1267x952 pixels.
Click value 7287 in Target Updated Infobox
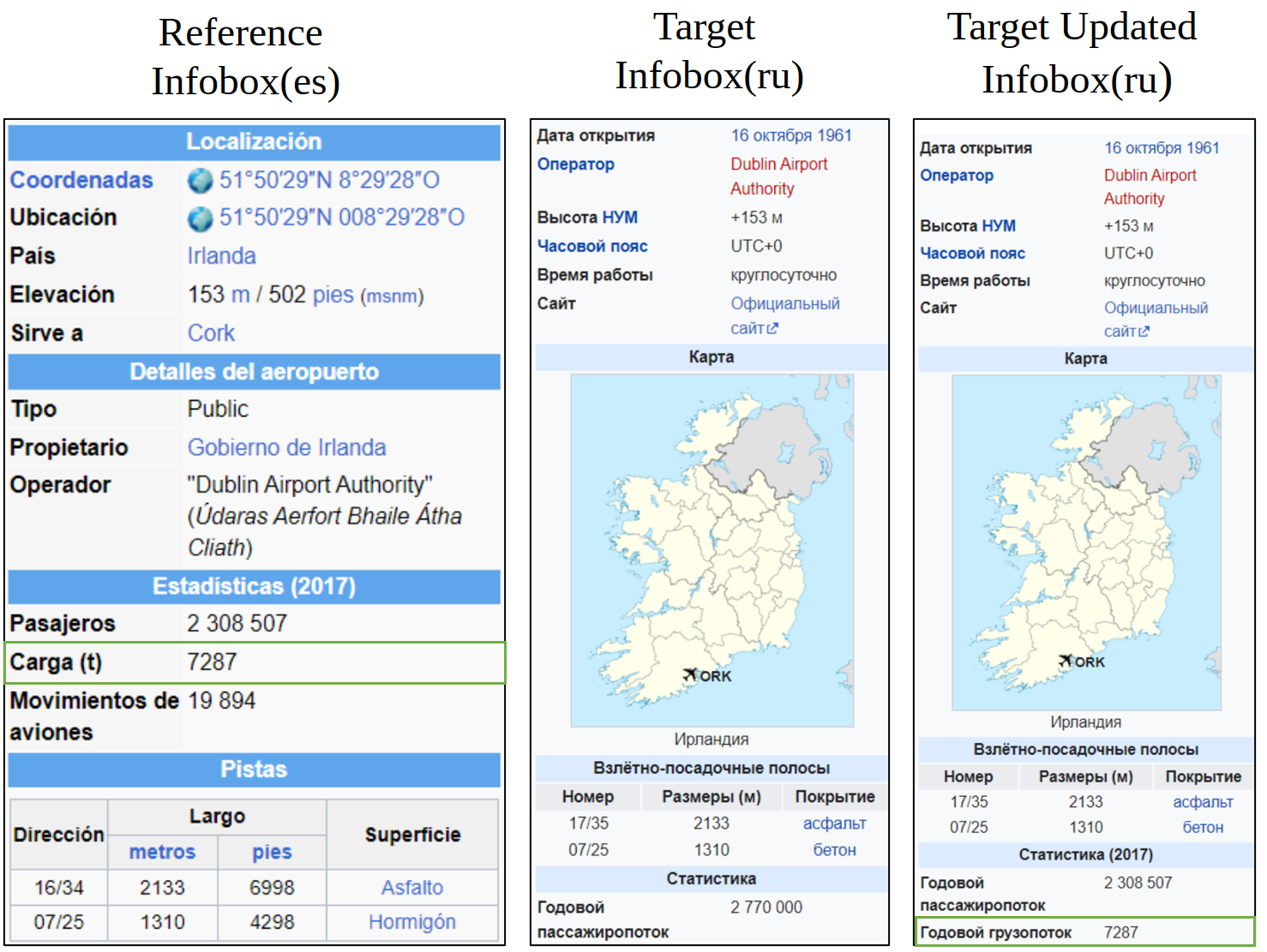(x=1121, y=932)
